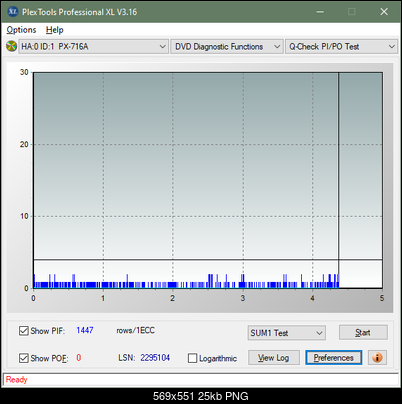Image resolution: width=402 pixels, height=404 pixels.
Task: Close the PlexTools window
Action: click(x=384, y=12)
